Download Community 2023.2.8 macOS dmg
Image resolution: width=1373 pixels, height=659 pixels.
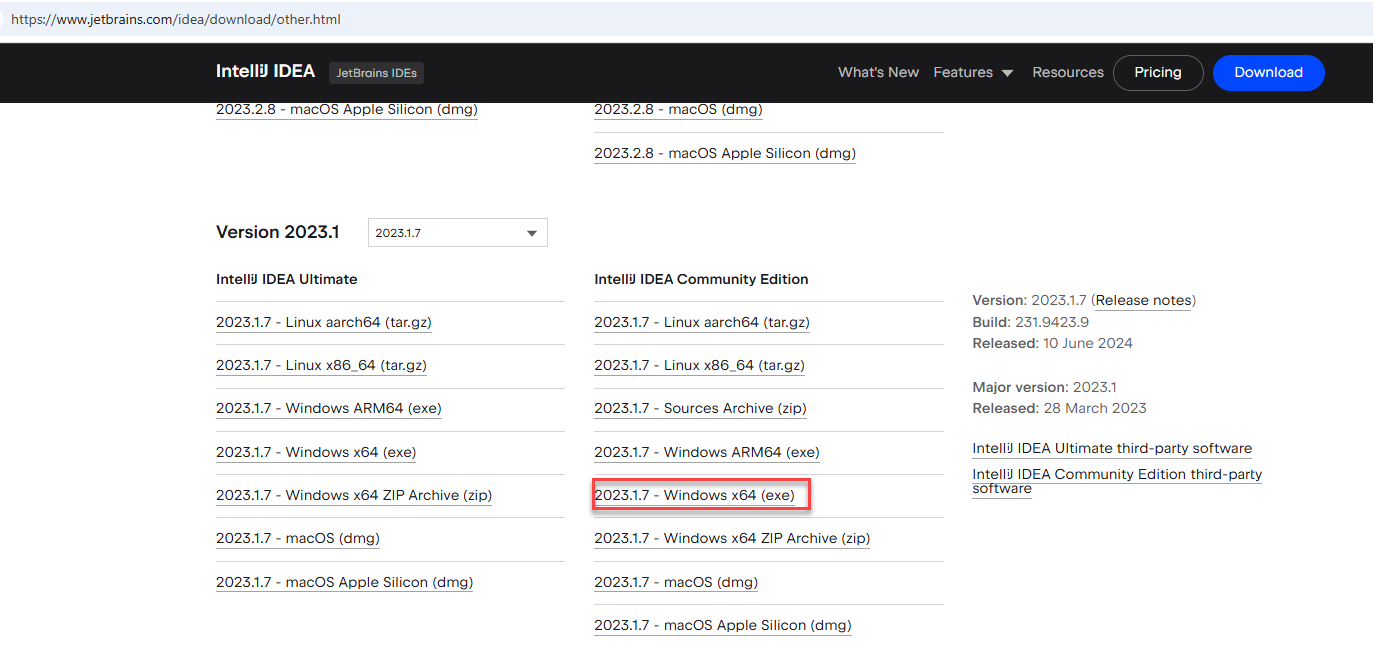point(678,110)
